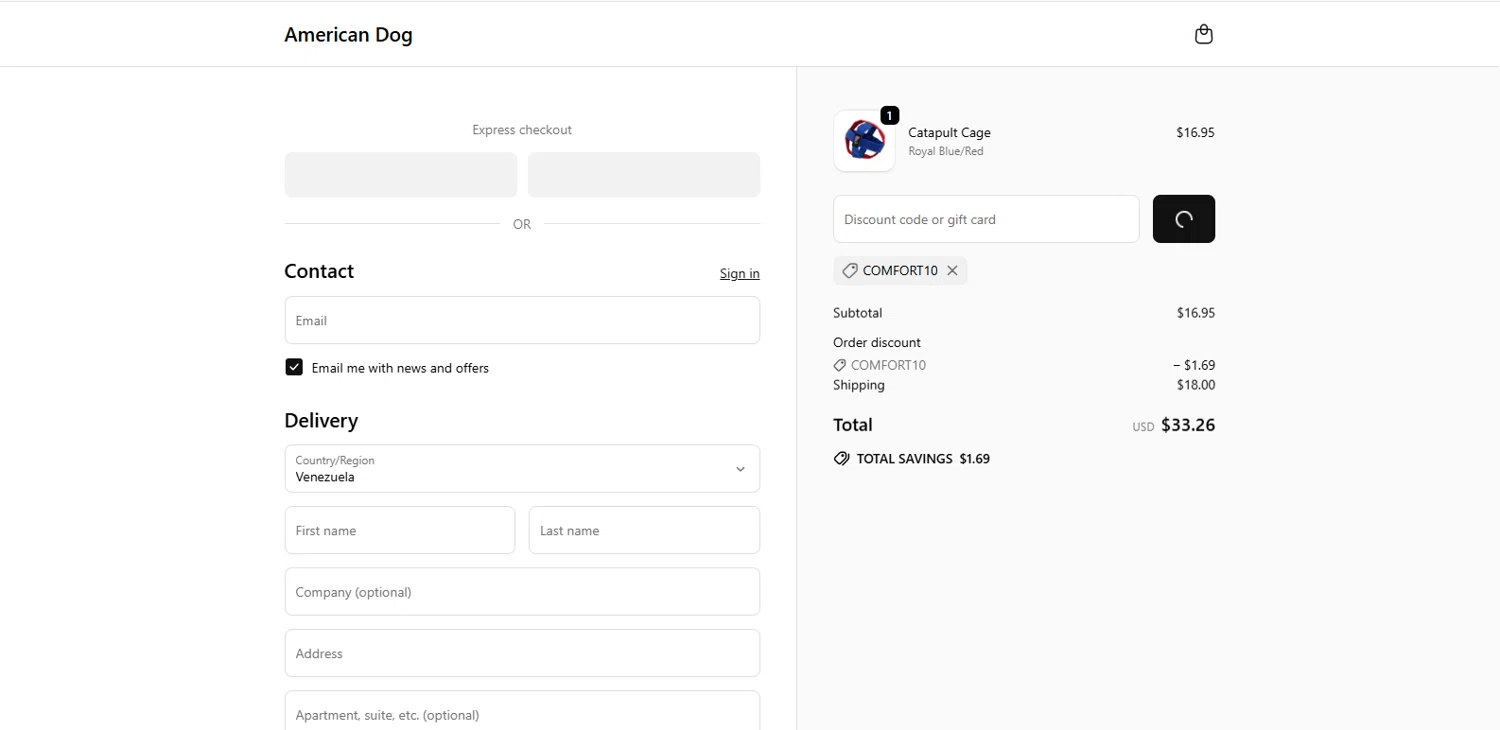Click the TOTAL SAVINGS $1.69 text
The width and height of the screenshot is (1500, 730).
pos(923,459)
